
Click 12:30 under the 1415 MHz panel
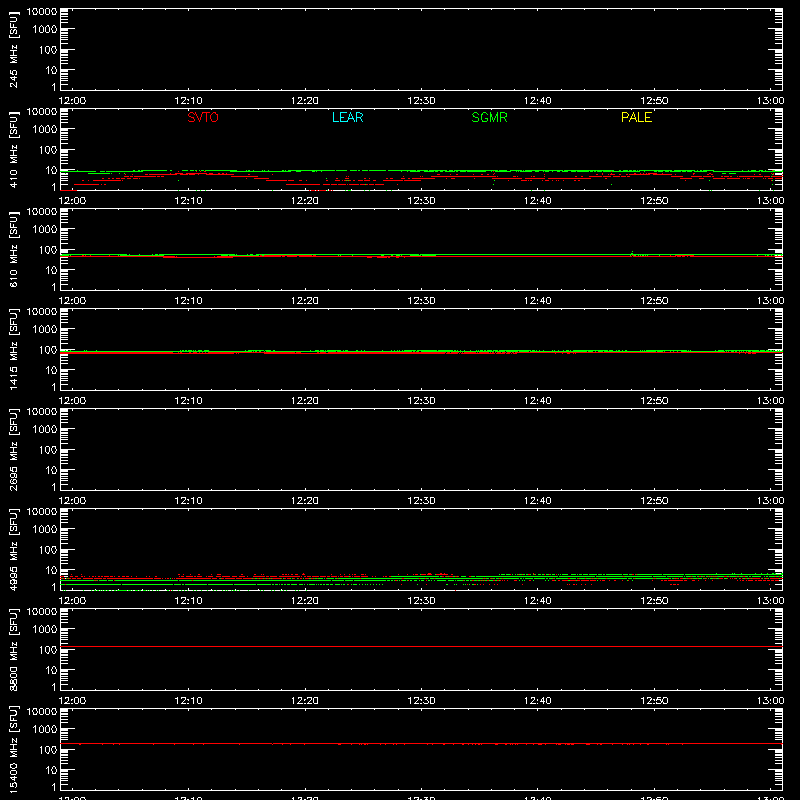pos(421,401)
